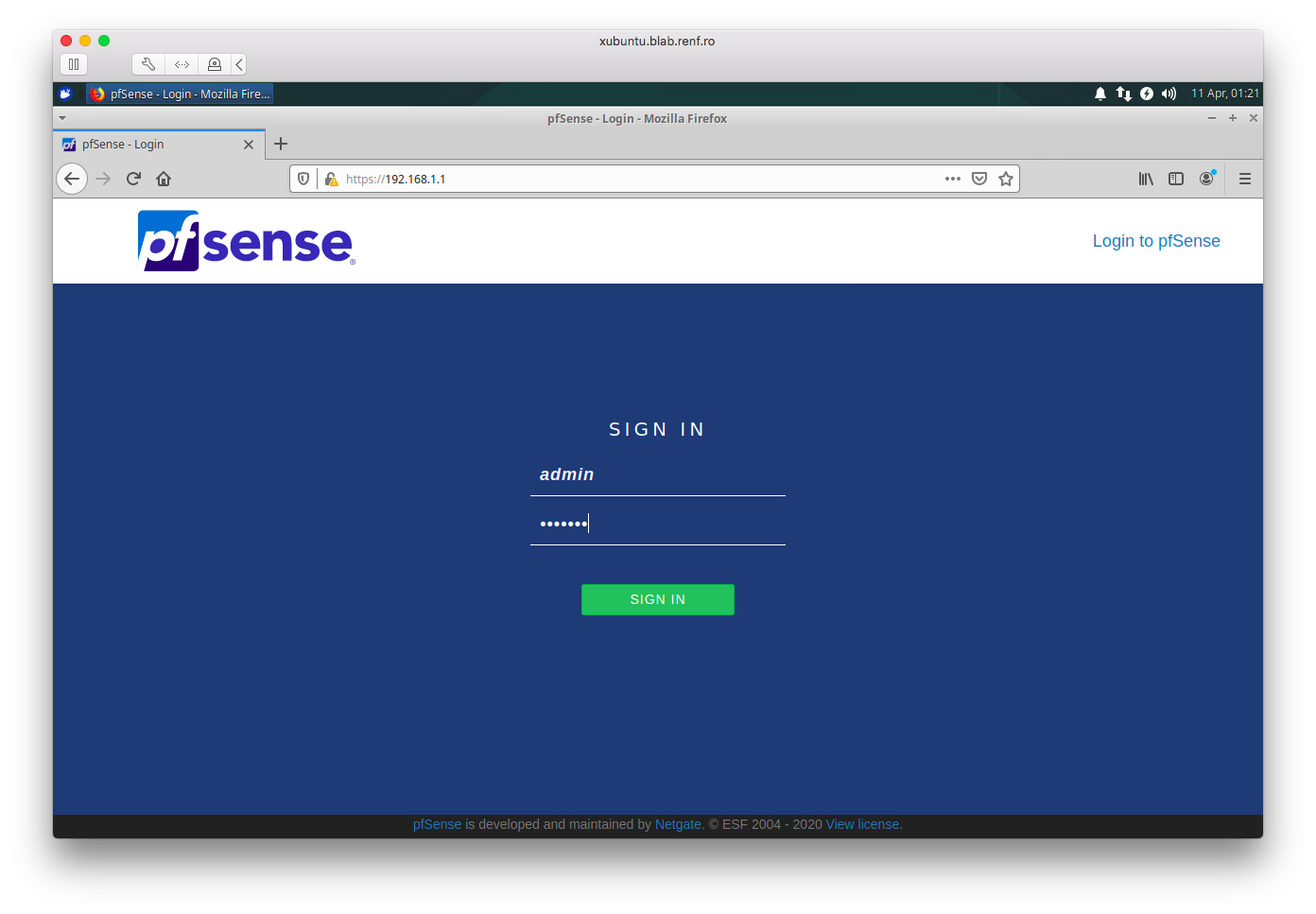Go back with the browser back arrow

tap(72, 179)
